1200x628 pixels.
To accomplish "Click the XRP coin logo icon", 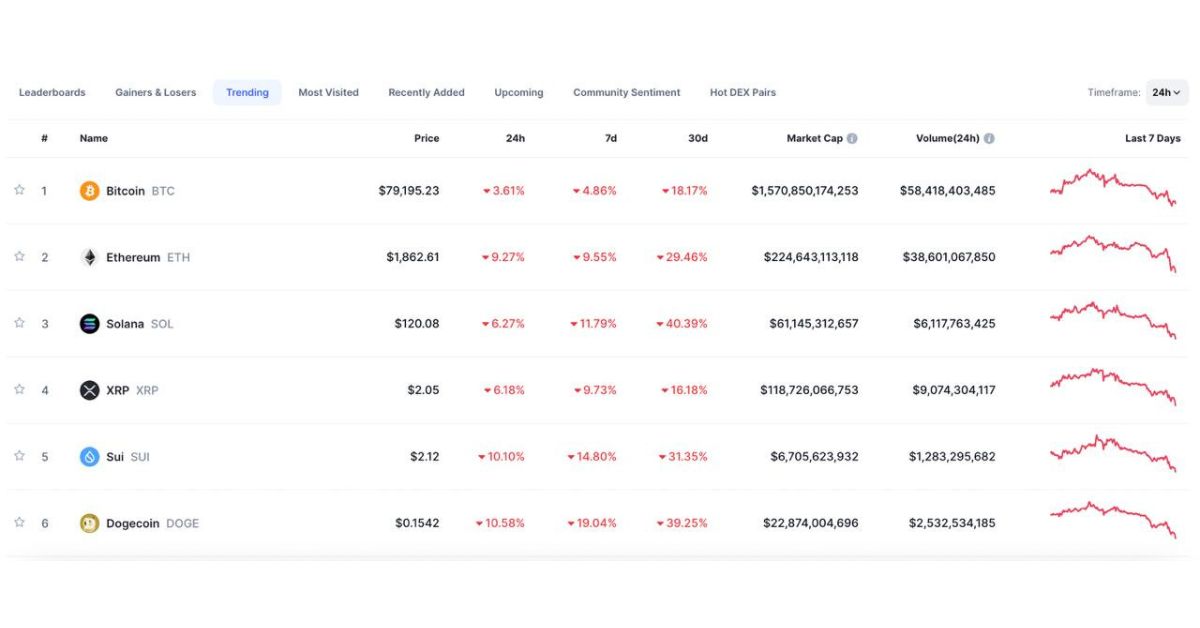I will click(89, 390).
